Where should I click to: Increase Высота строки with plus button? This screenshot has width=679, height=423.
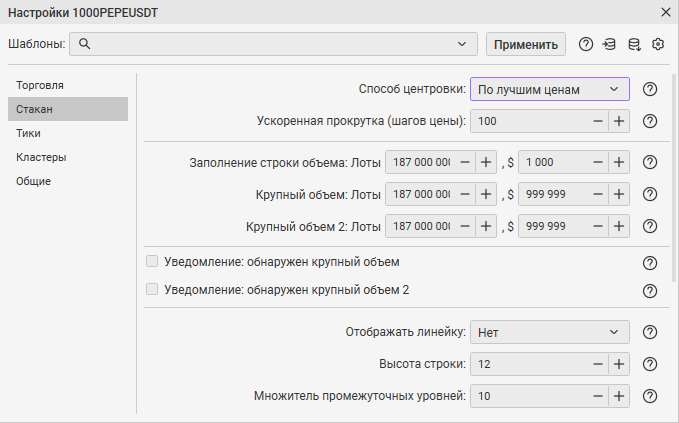click(618, 364)
